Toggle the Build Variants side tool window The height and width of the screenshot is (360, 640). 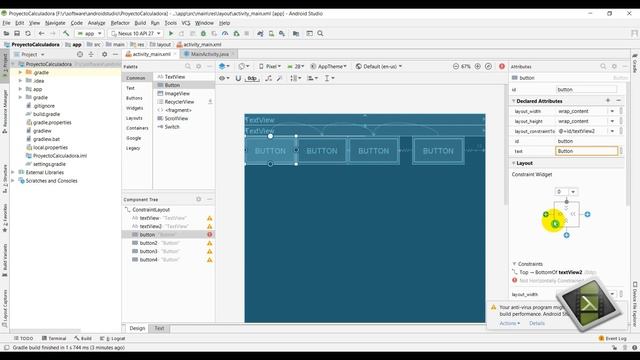click(5, 260)
